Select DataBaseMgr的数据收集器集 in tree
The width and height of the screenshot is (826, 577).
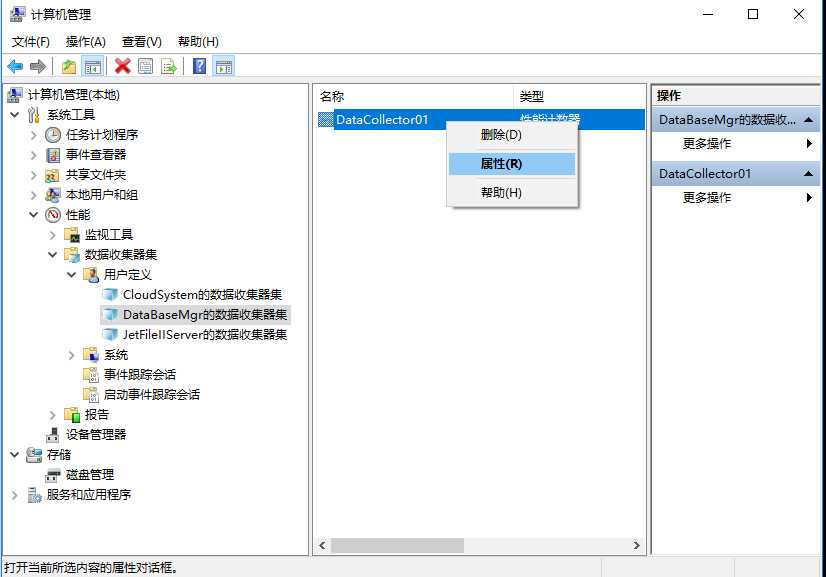coord(205,315)
